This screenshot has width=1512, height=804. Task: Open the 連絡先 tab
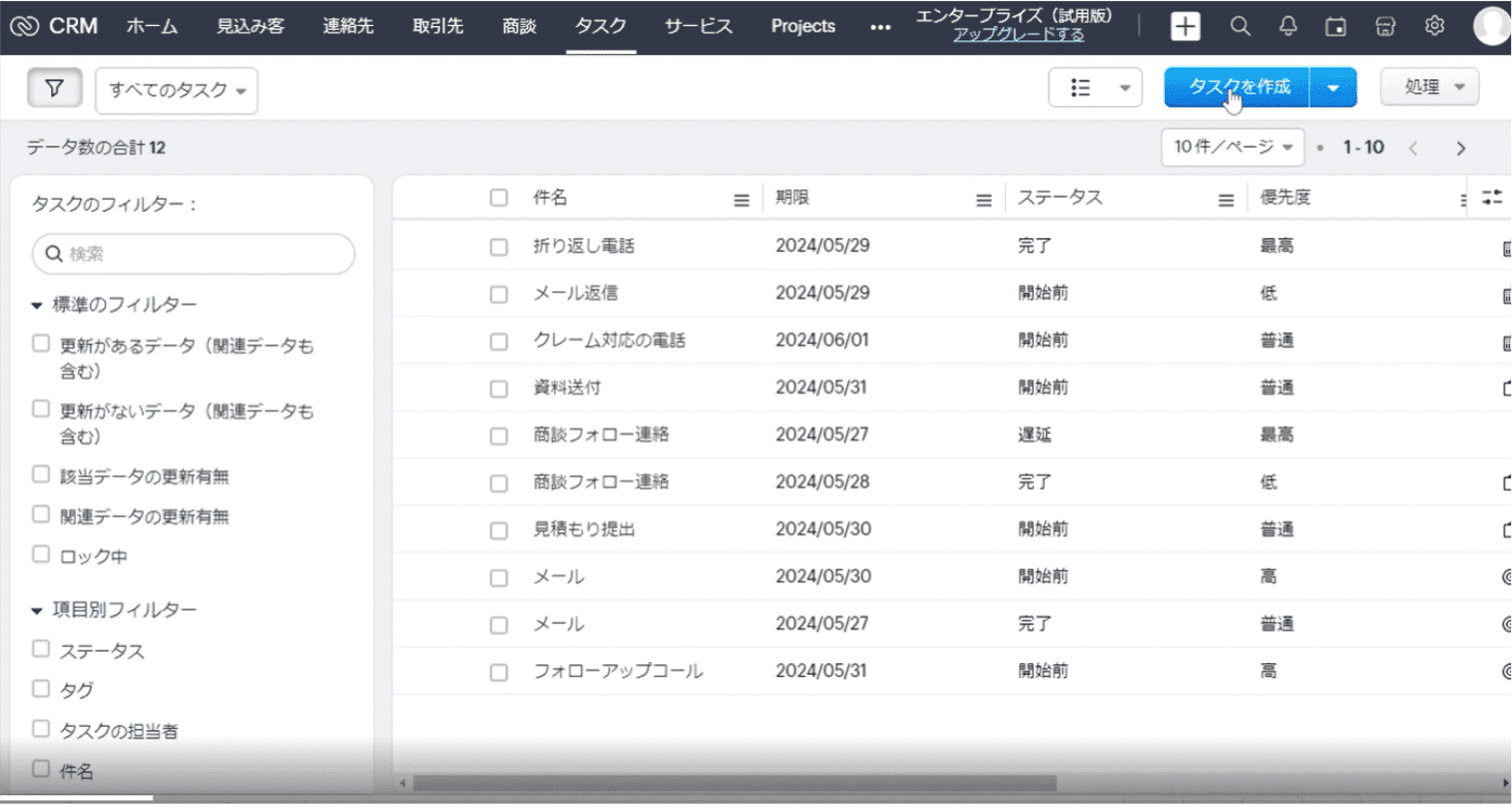tap(348, 26)
